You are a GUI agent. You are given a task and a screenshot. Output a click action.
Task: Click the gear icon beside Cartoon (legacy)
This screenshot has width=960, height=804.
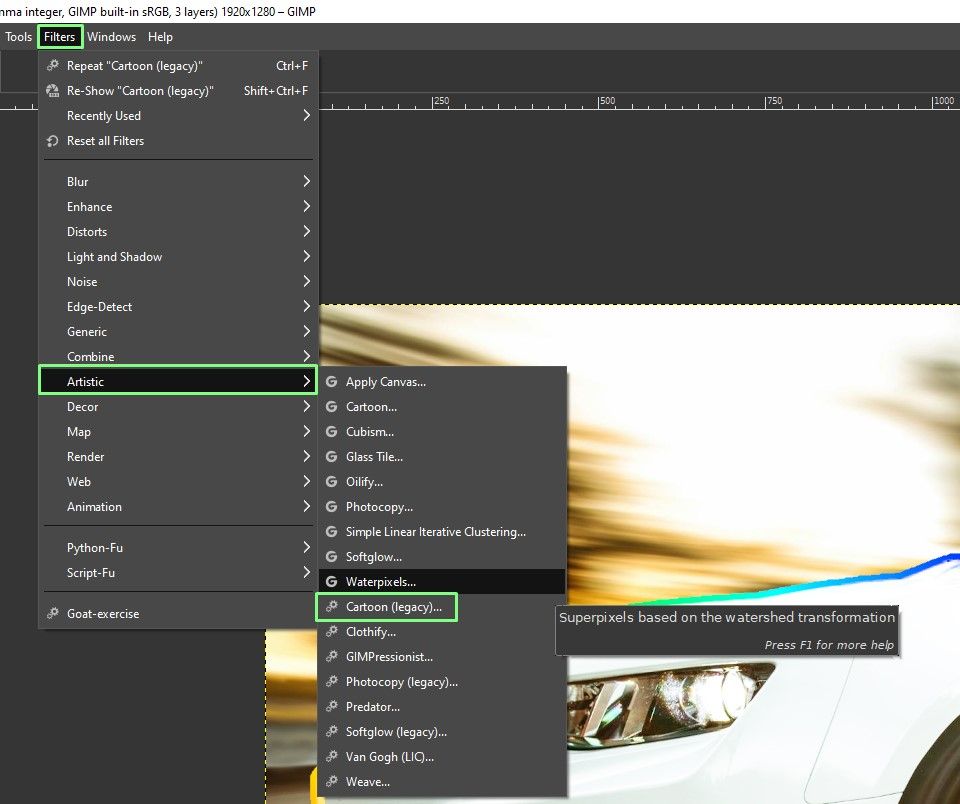click(x=331, y=607)
